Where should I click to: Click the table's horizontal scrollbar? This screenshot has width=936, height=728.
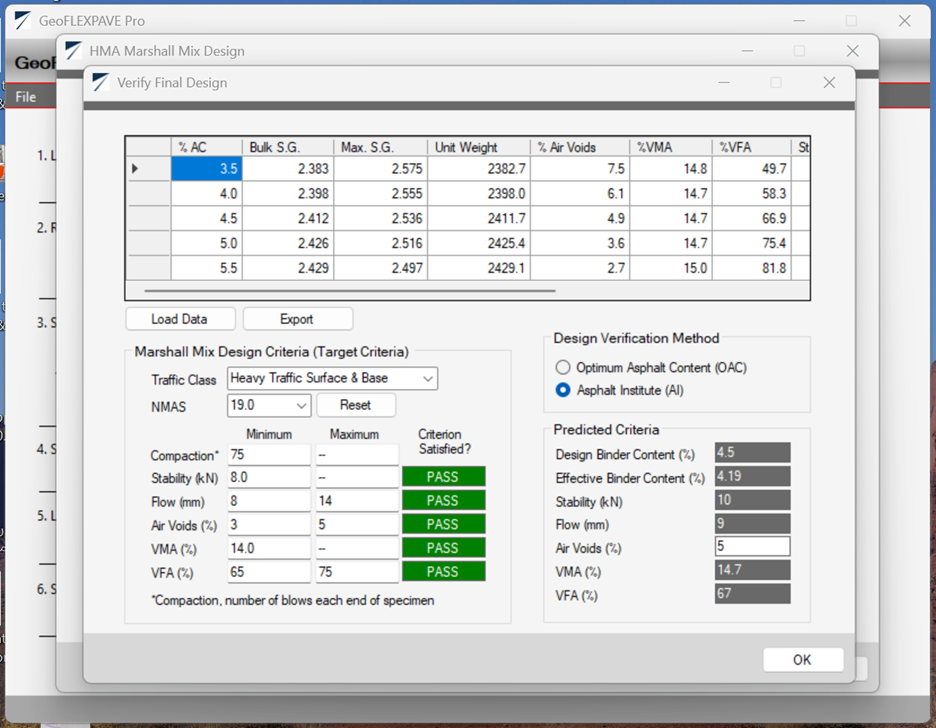[x=349, y=291]
